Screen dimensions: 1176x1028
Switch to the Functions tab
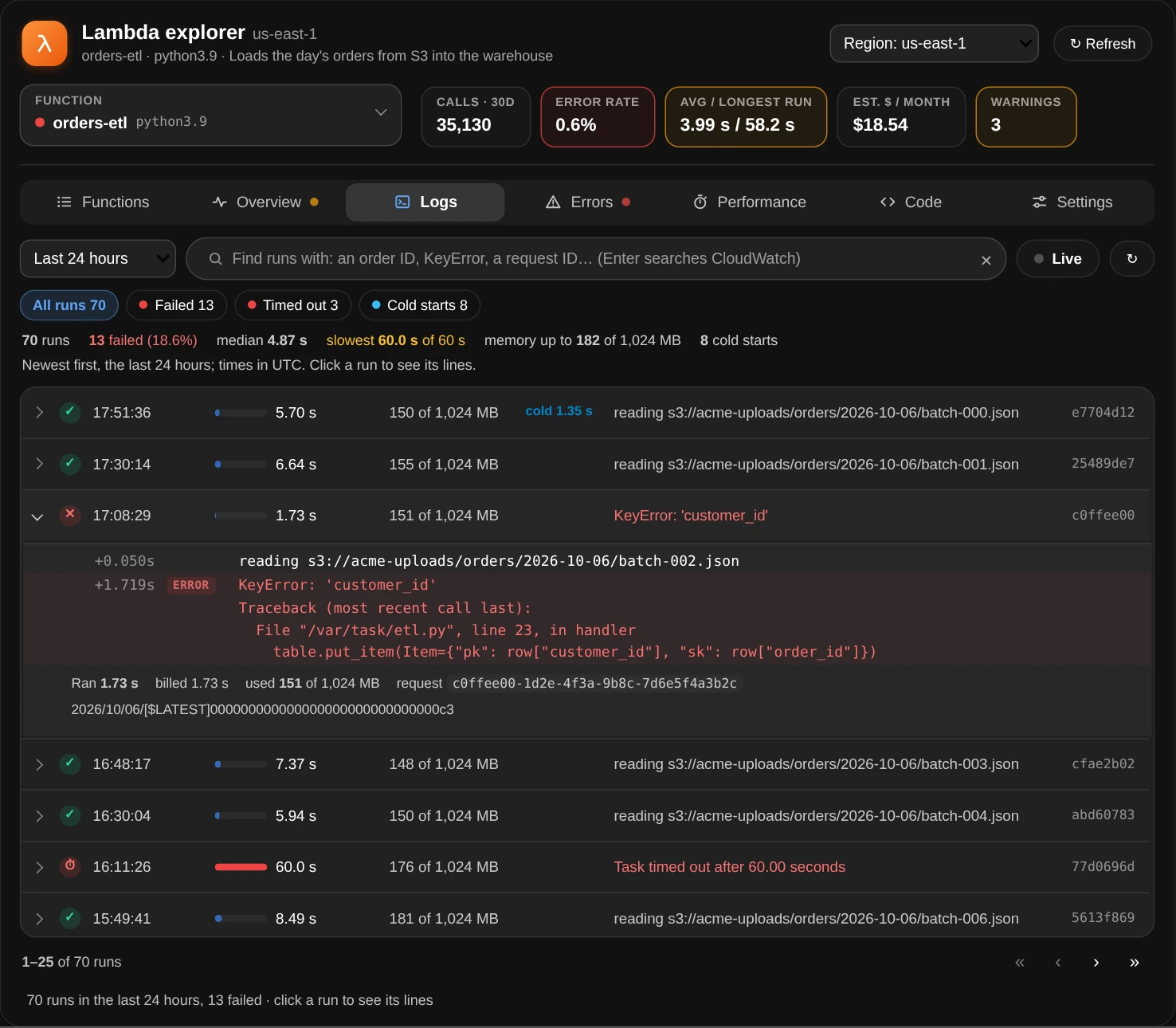pos(104,202)
